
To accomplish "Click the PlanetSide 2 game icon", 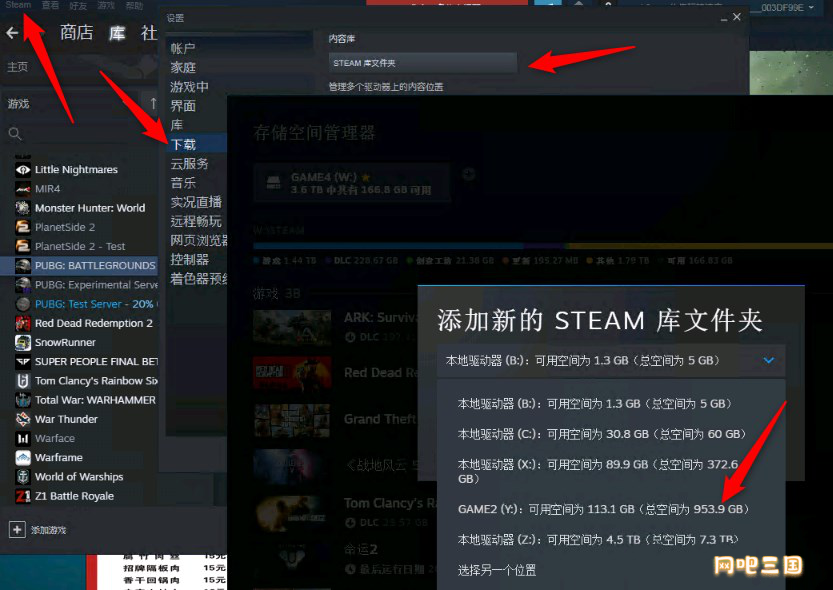I will click(23, 227).
